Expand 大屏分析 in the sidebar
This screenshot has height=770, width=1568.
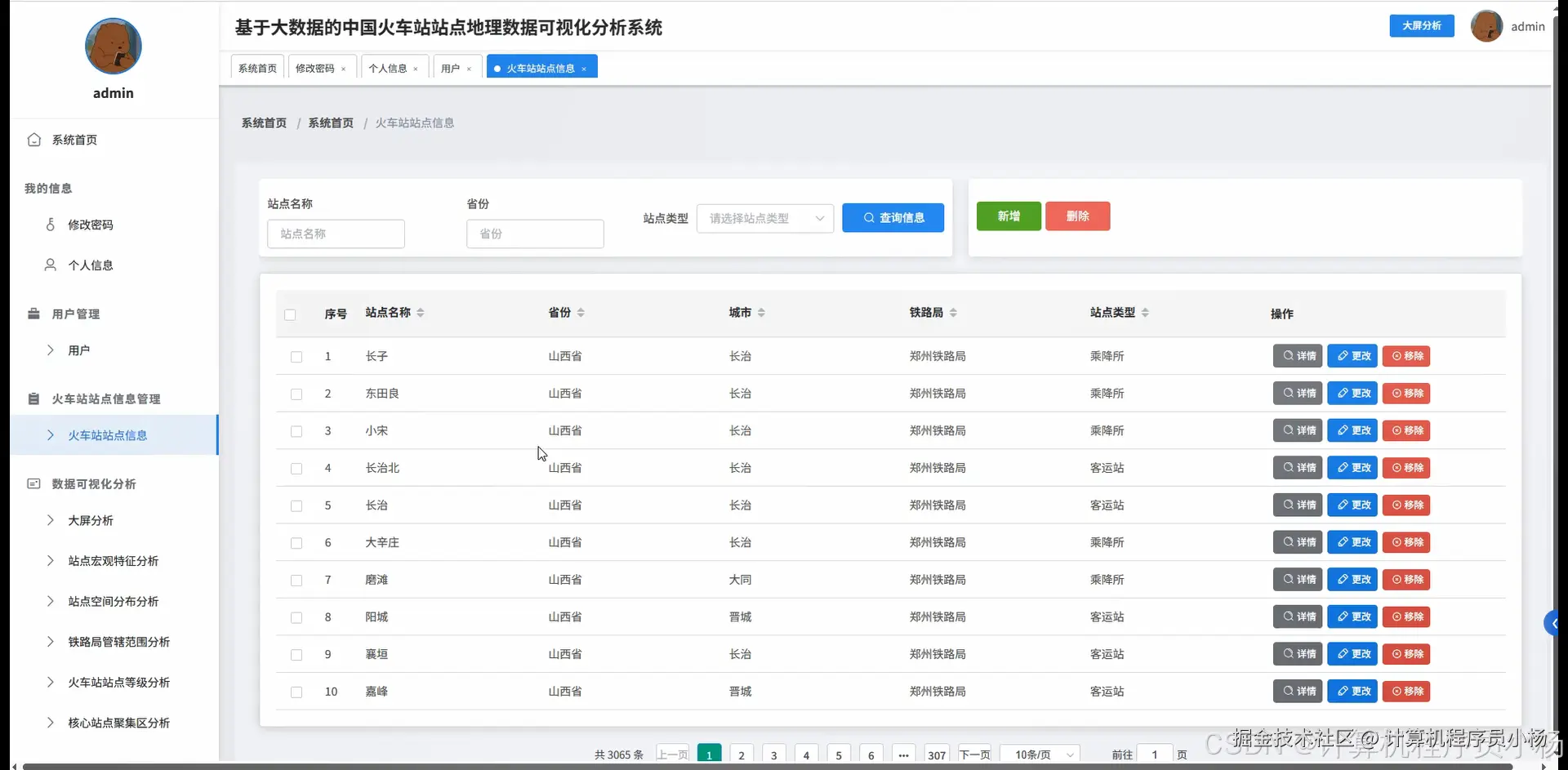point(114,520)
